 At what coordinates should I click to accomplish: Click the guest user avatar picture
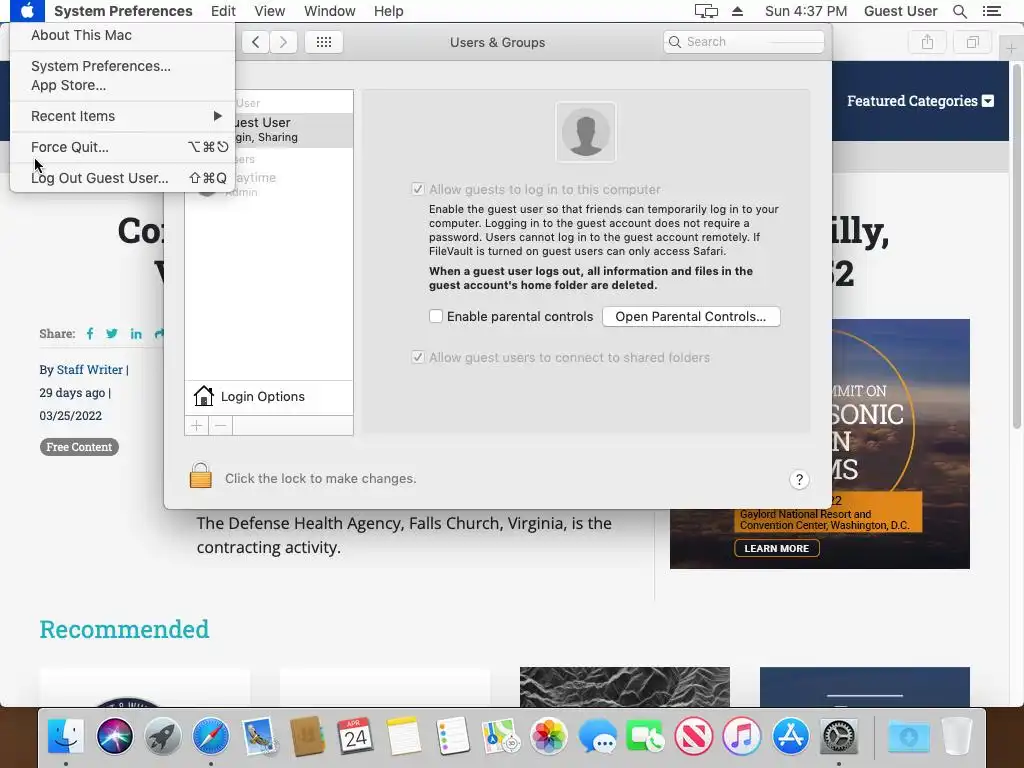(x=586, y=132)
